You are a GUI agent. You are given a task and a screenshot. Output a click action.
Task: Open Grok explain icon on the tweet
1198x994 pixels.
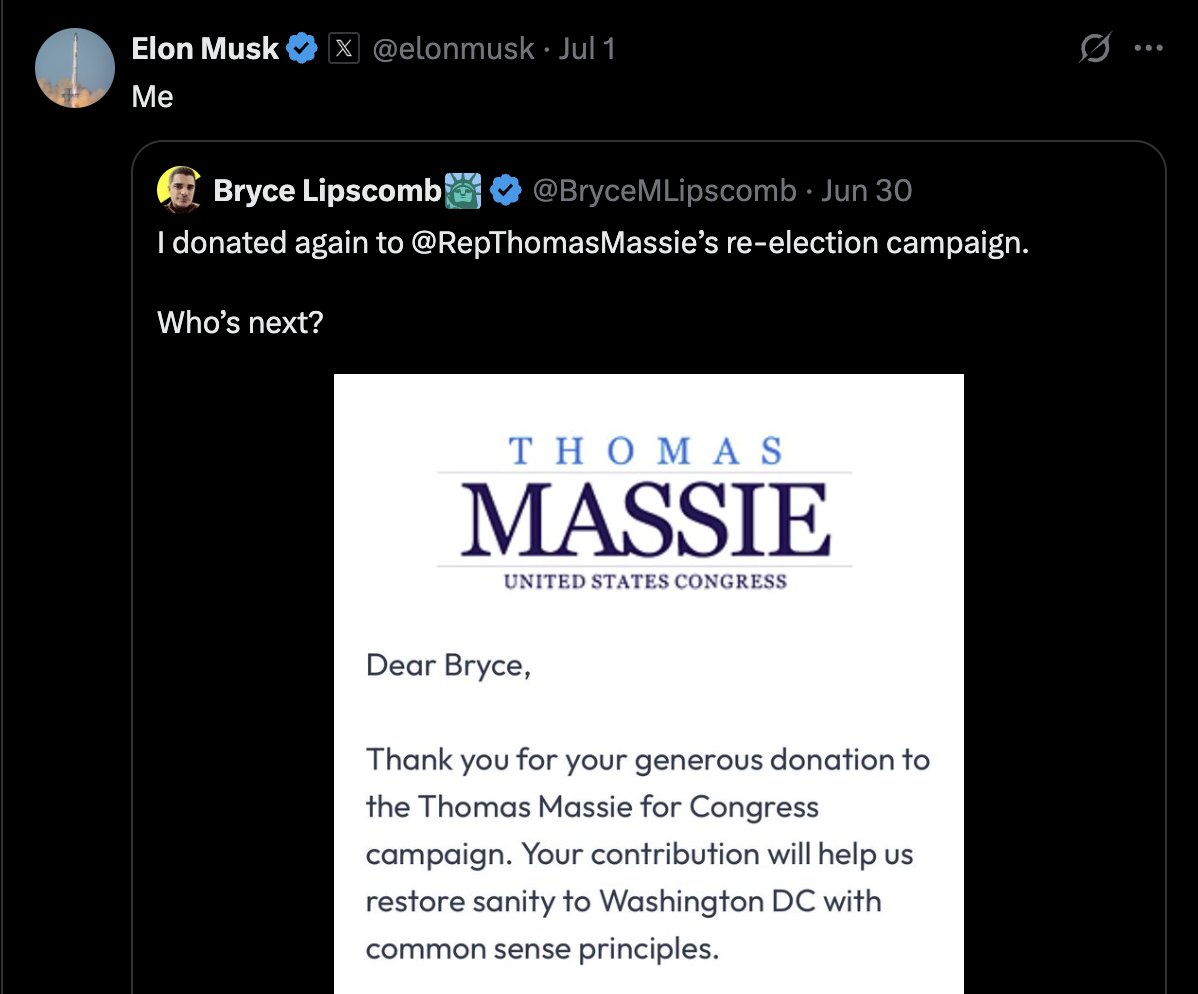pyautogui.click(x=1095, y=48)
